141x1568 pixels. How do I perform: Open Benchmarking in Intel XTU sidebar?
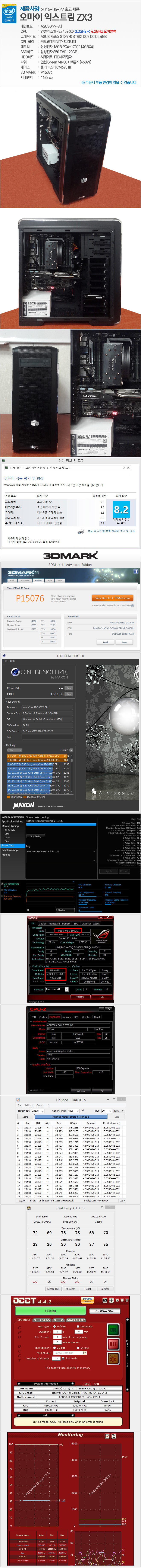pyautogui.click(x=10, y=850)
